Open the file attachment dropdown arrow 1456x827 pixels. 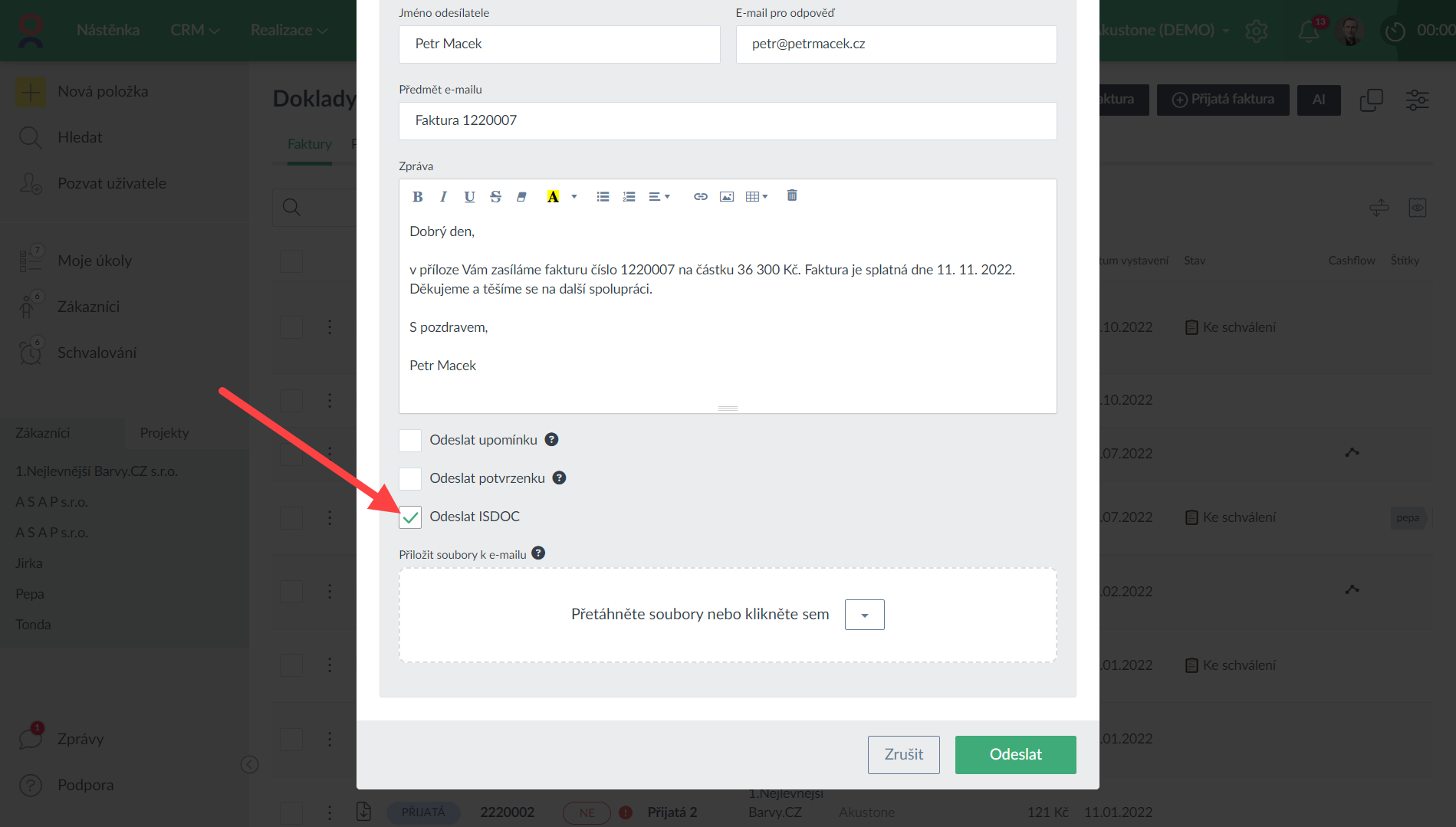(864, 615)
